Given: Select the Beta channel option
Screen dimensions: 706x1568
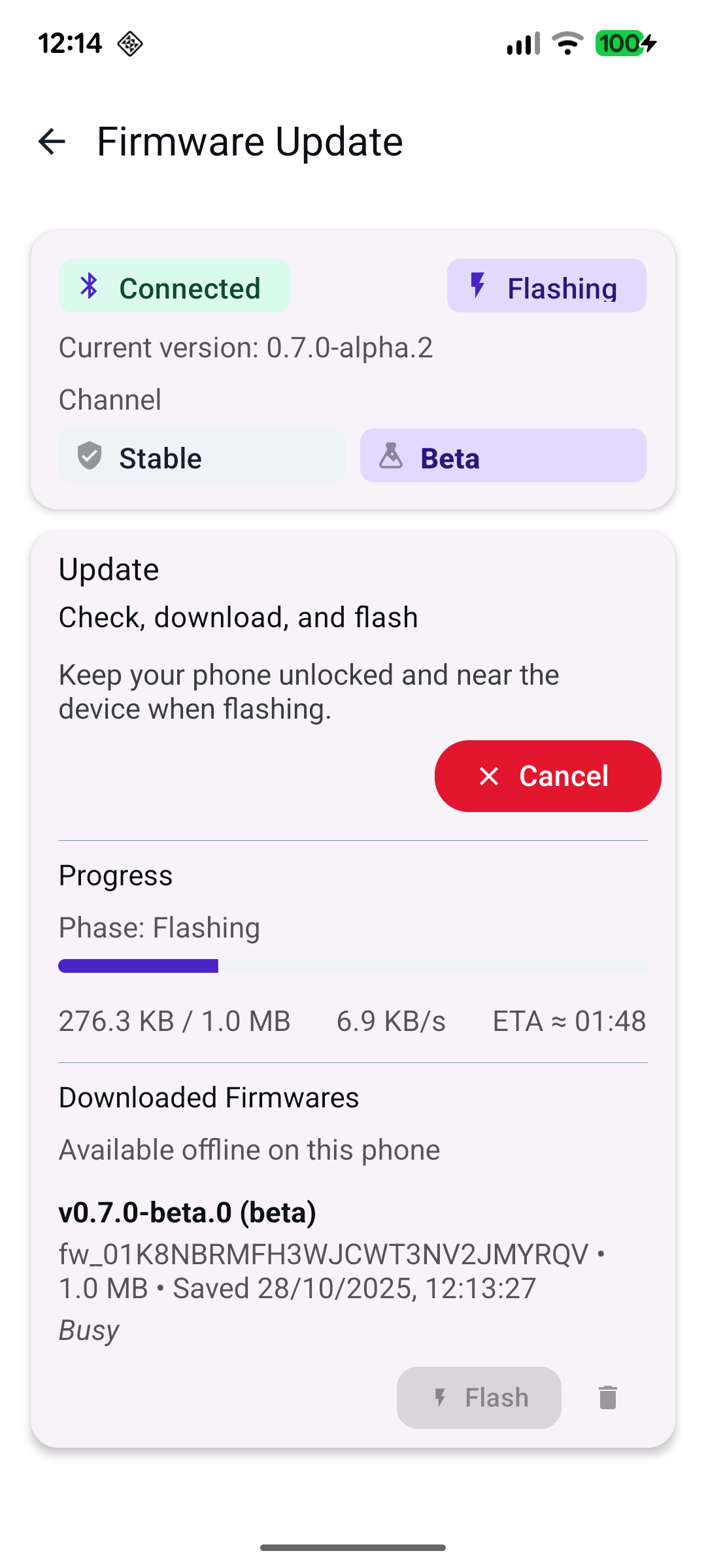Looking at the screenshot, I should 503,456.
